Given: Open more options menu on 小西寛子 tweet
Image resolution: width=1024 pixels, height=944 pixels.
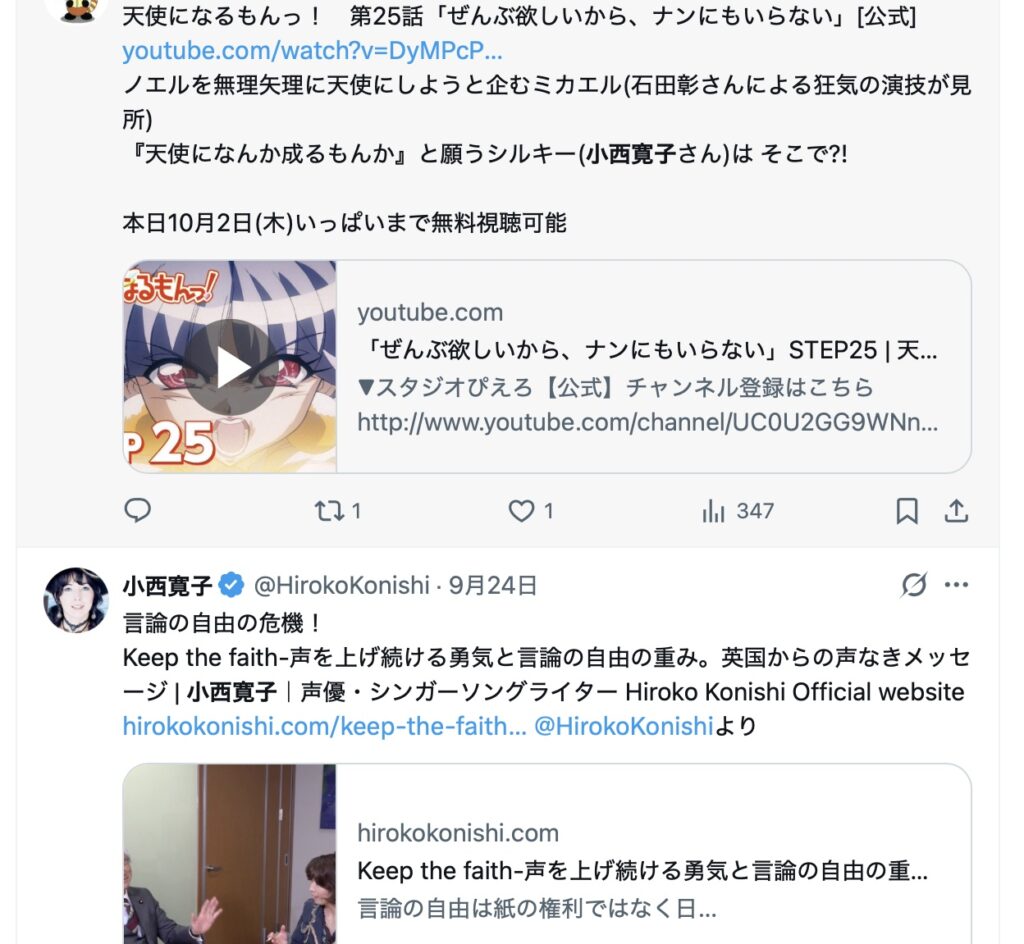Looking at the screenshot, I should [956, 584].
